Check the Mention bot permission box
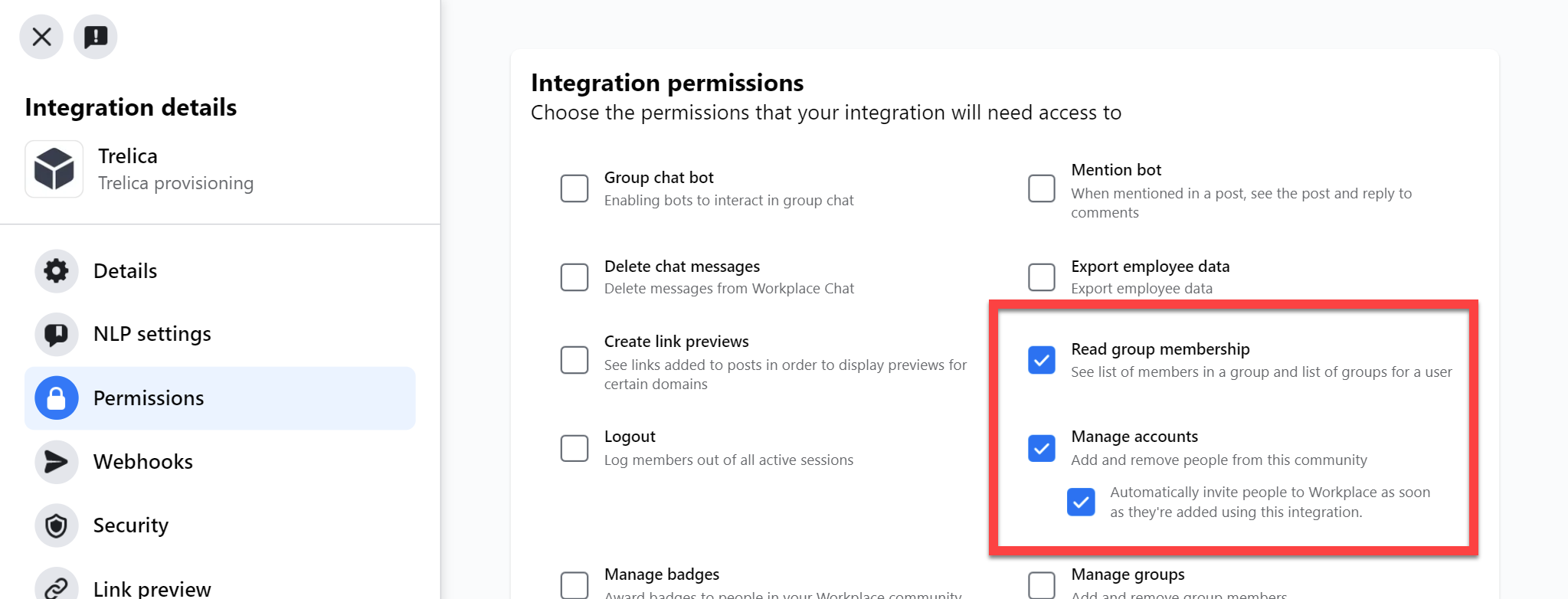The height and width of the screenshot is (599, 1568). [x=1042, y=188]
